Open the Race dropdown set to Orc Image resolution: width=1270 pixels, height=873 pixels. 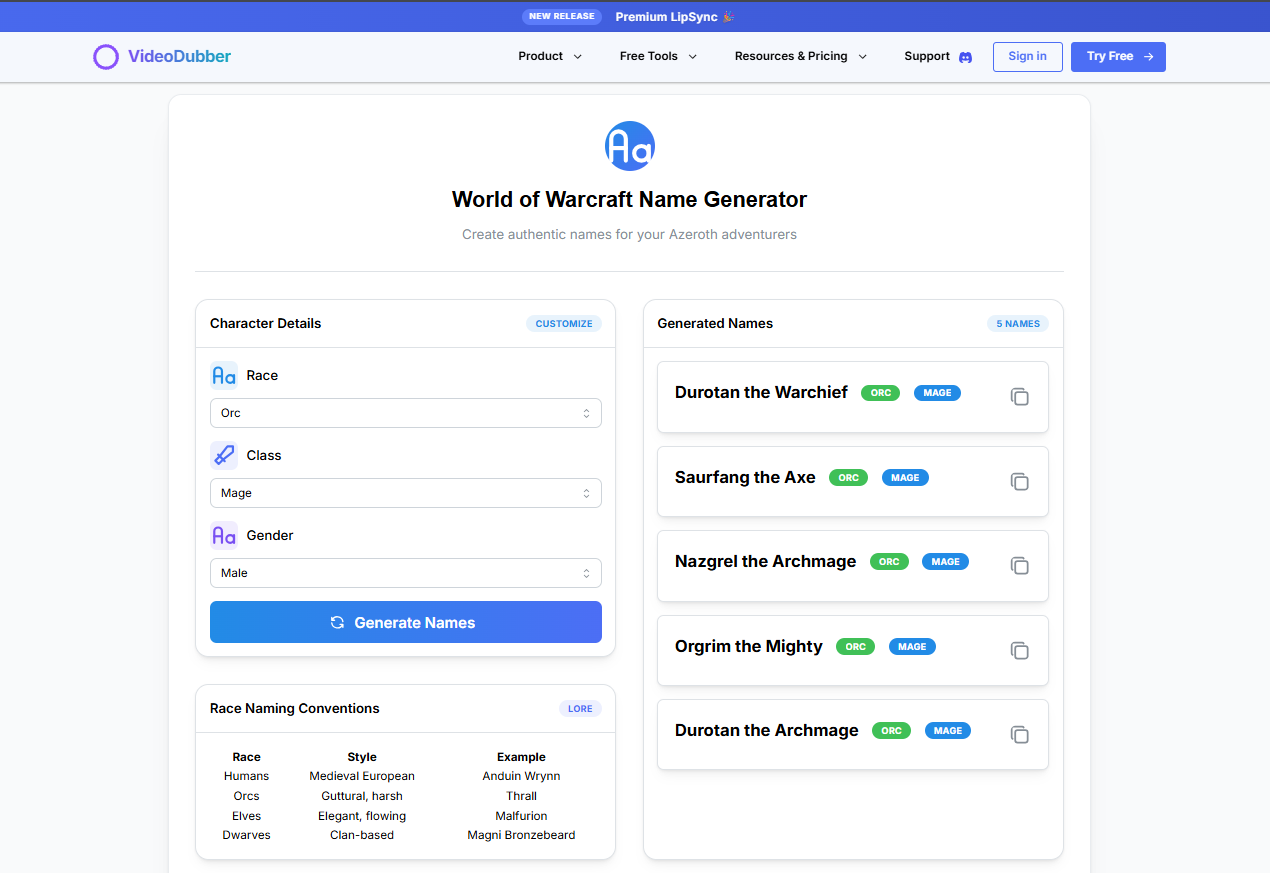[406, 413]
